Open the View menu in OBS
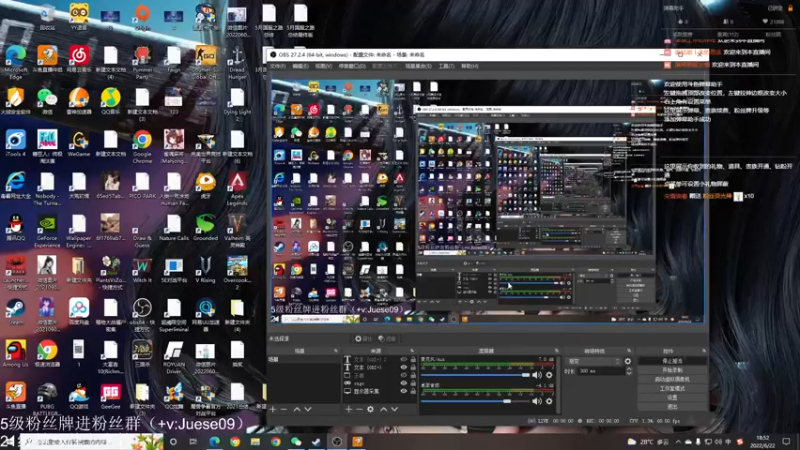 point(323,66)
